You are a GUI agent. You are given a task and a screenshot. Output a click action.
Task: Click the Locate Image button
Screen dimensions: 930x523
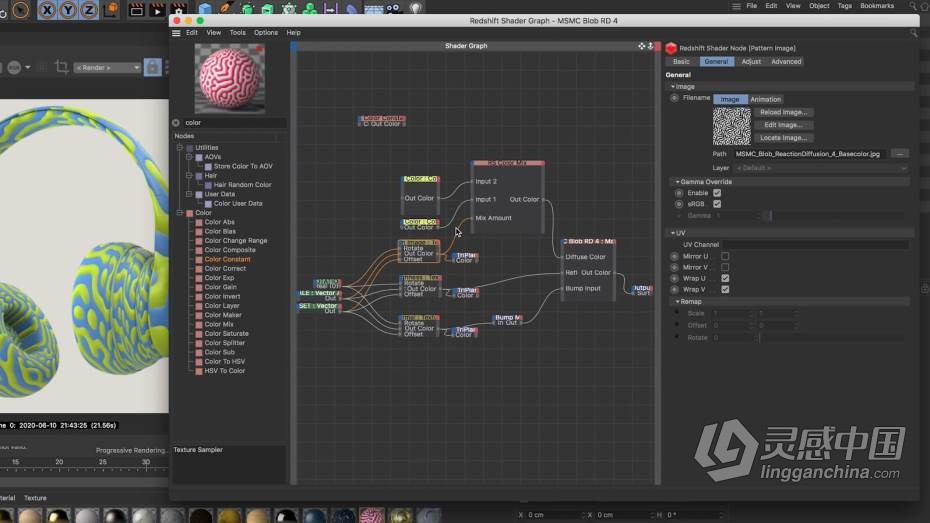tap(784, 138)
